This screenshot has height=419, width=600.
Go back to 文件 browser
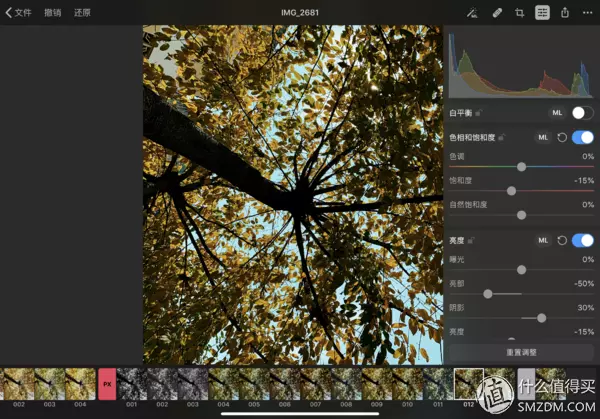(18, 13)
